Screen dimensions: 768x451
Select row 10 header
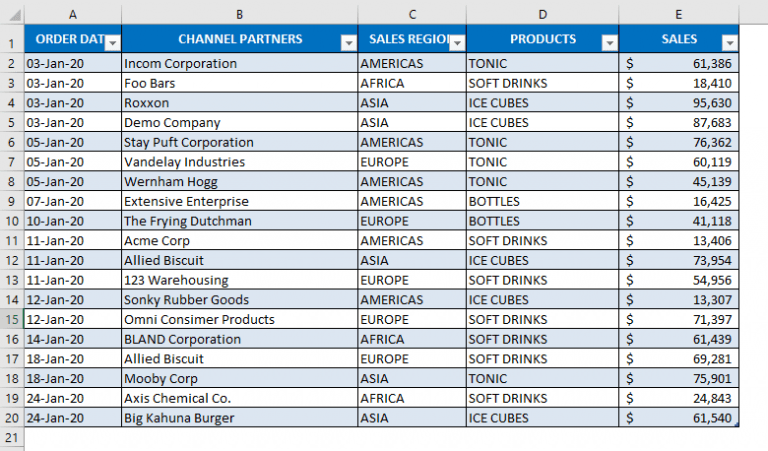pyautogui.click(x=12, y=221)
